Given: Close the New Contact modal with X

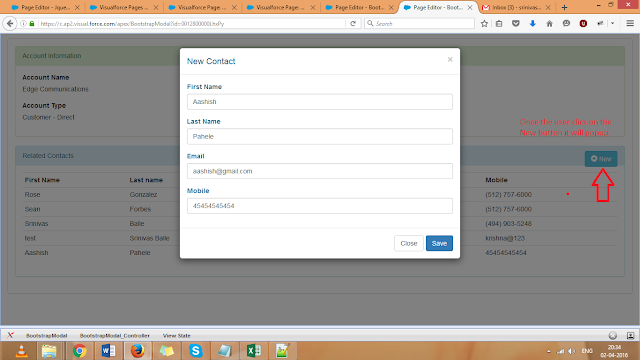Looking at the screenshot, I should 450,60.
